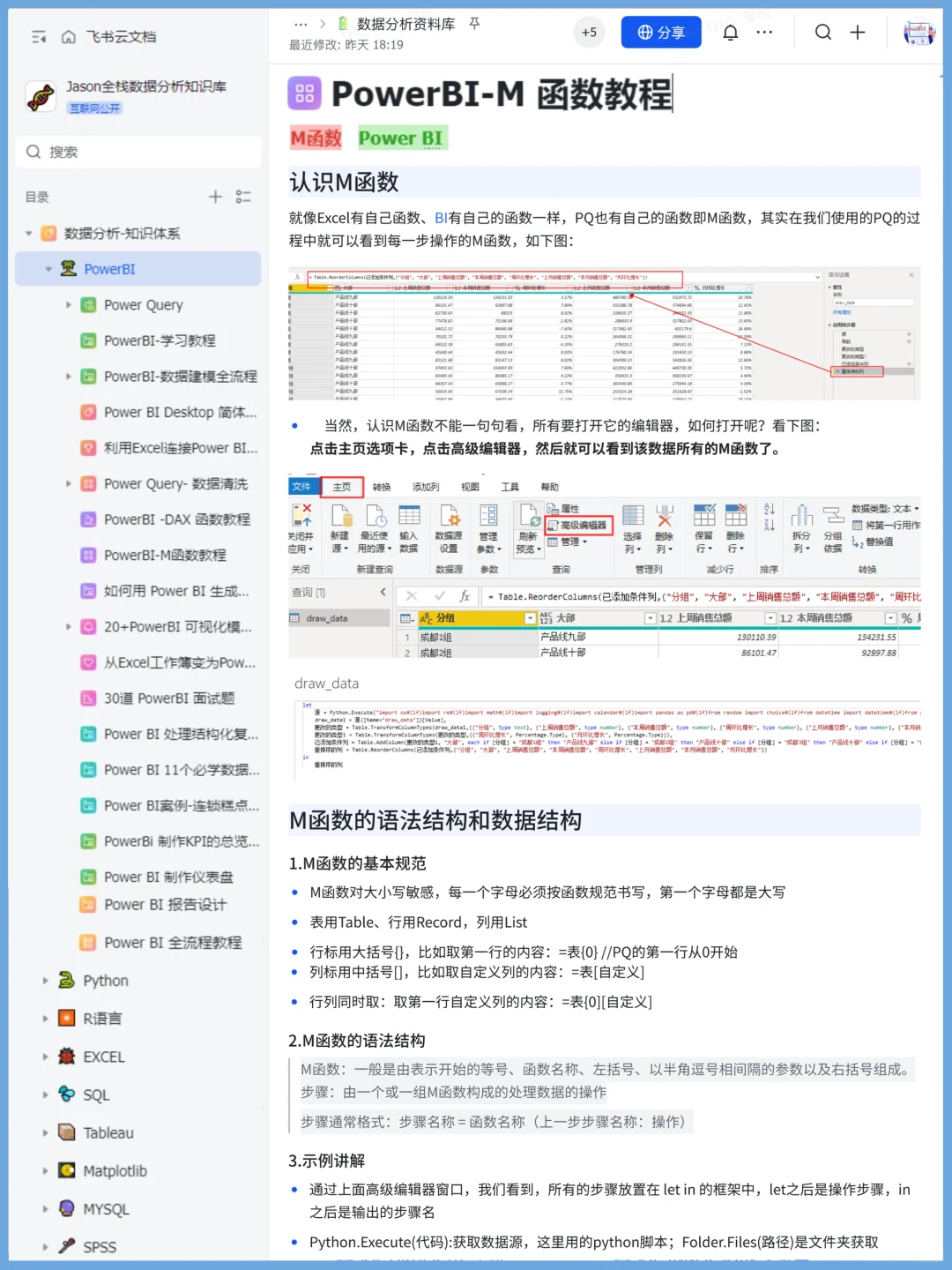The height and width of the screenshot is (1270, 952).
Task: Click the Power Query page icon
Action: click(x=88, y=305)
